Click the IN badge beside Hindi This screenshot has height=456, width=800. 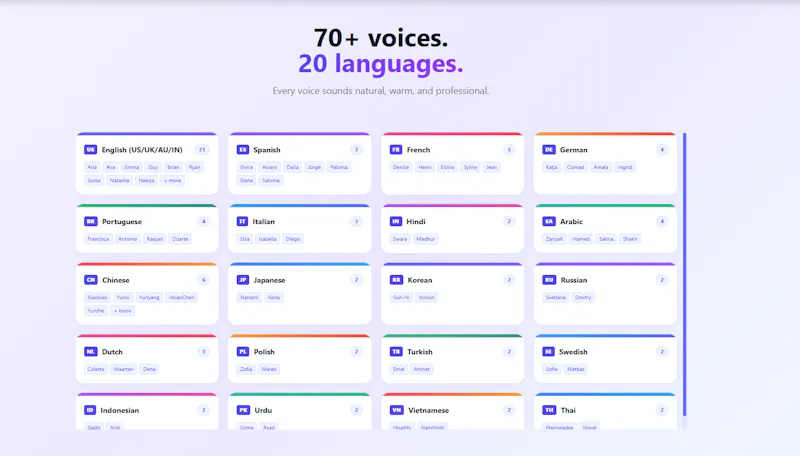pyautogui.click(x=395, y=221)
